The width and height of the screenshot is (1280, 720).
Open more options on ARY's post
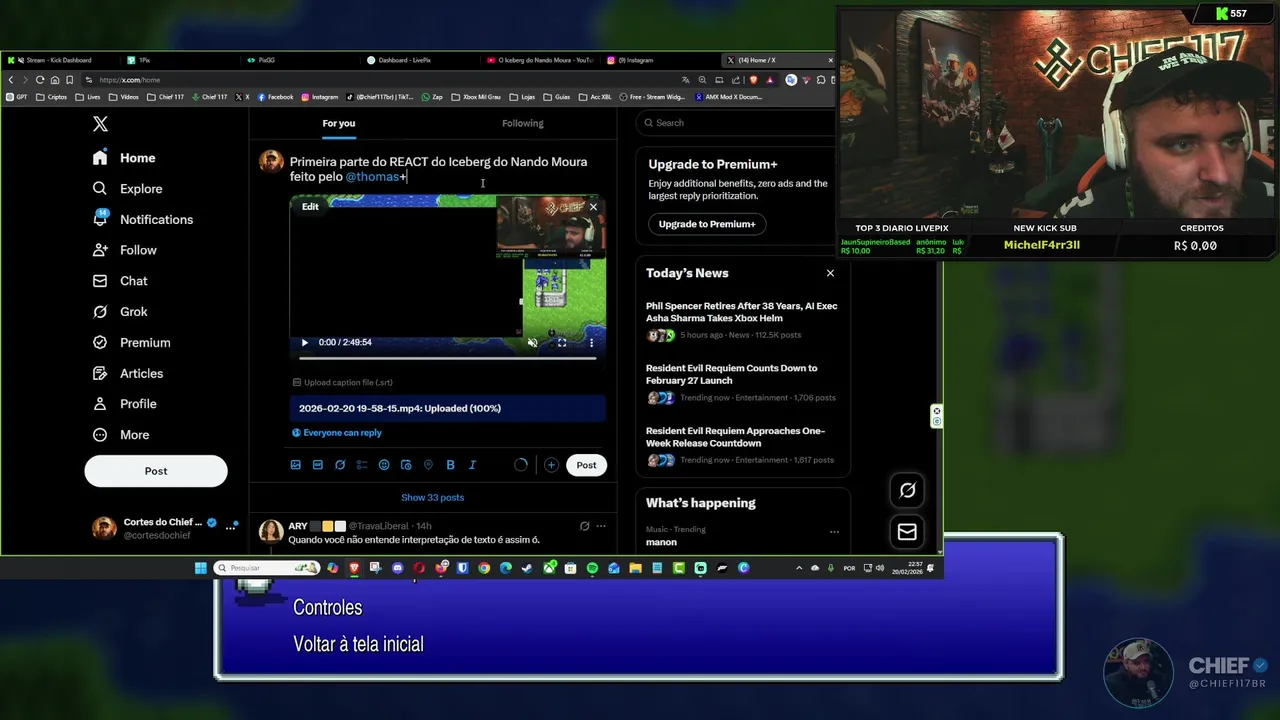click(601, 526)
